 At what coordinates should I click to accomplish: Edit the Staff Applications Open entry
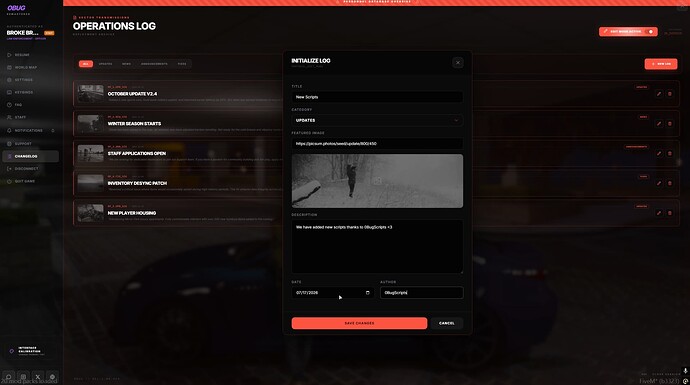[x=659, y=153]
